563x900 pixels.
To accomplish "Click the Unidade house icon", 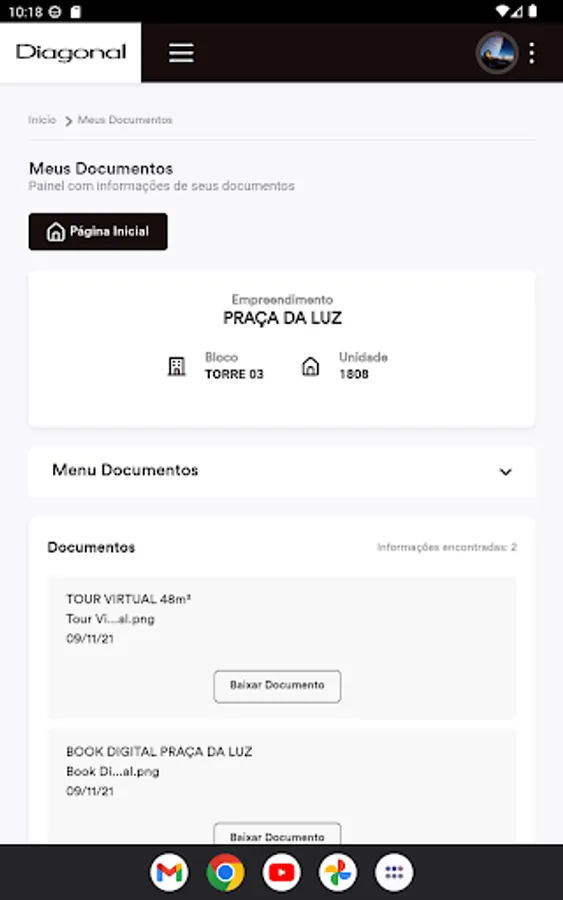I will point(310,366).
